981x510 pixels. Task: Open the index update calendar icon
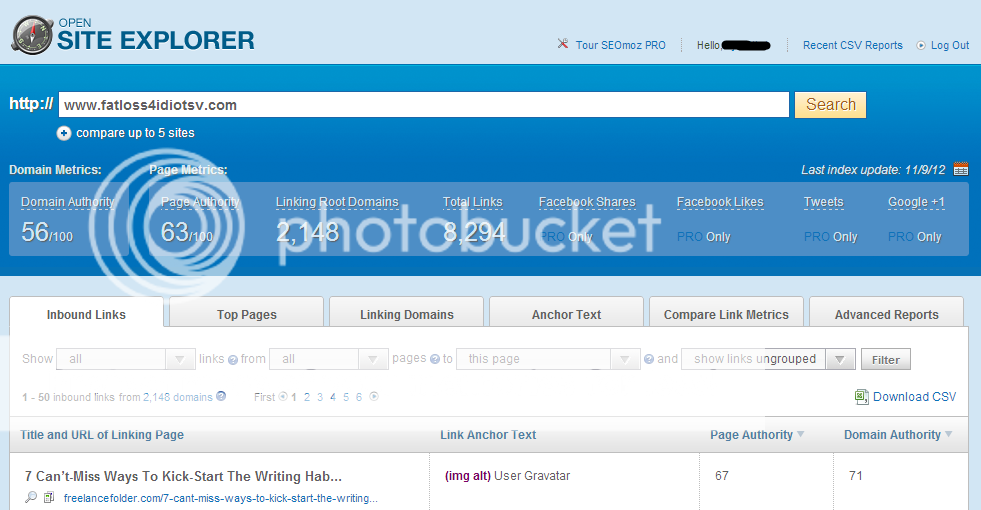(x=961, y=169)
